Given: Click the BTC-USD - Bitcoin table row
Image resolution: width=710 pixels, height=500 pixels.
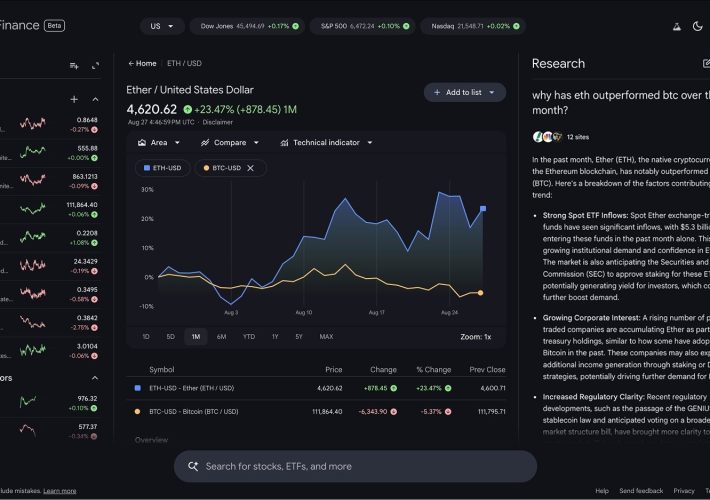Looking at the screenshot, I should pos(316,412).
